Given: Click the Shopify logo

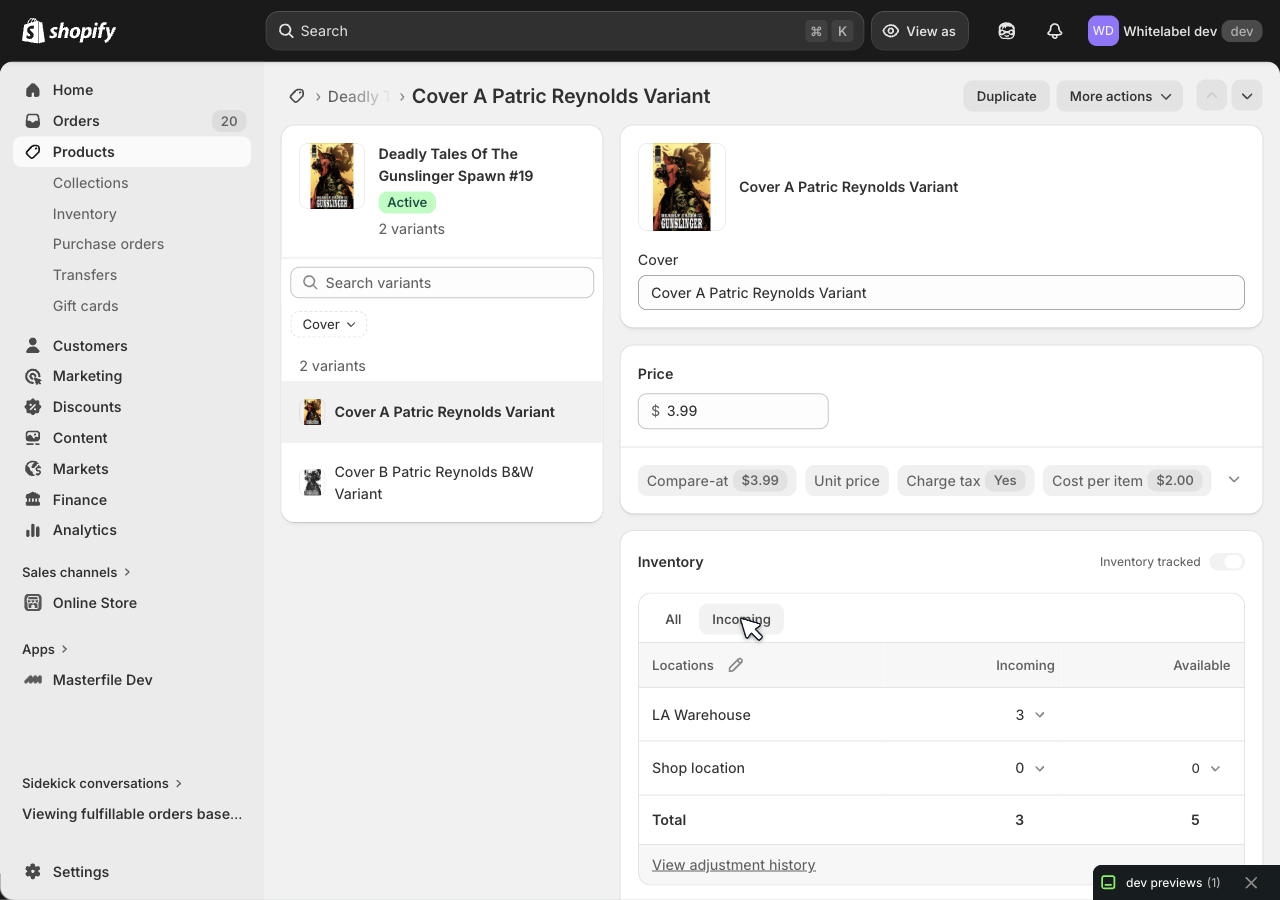Looking at the screenshot, I should [x=69, y=31].
